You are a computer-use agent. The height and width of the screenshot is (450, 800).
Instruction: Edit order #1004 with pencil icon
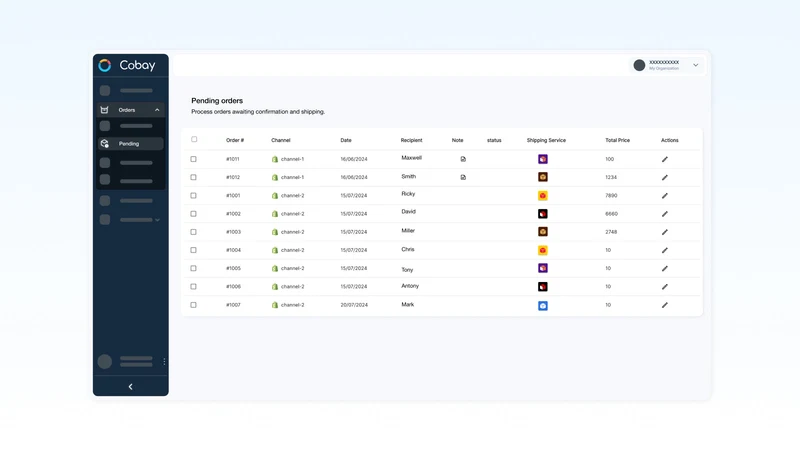(x=665, y=251)
